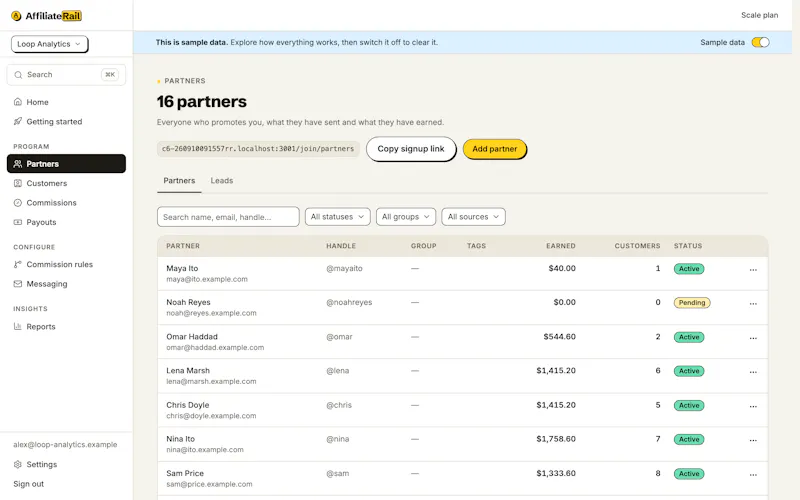
Task: Focus the sidebar Search box
Action: [66, 74]
